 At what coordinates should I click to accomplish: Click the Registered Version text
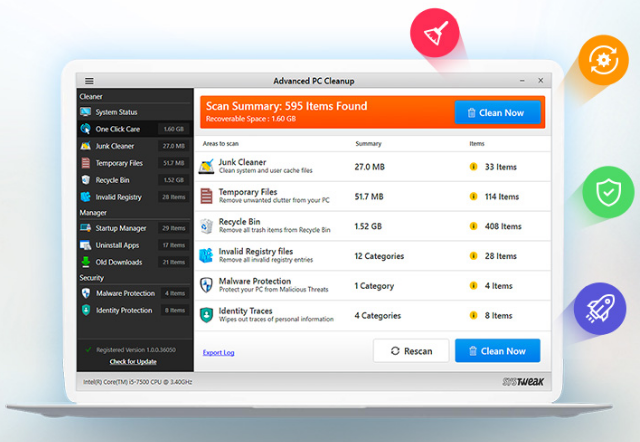[x=136, y=350]
